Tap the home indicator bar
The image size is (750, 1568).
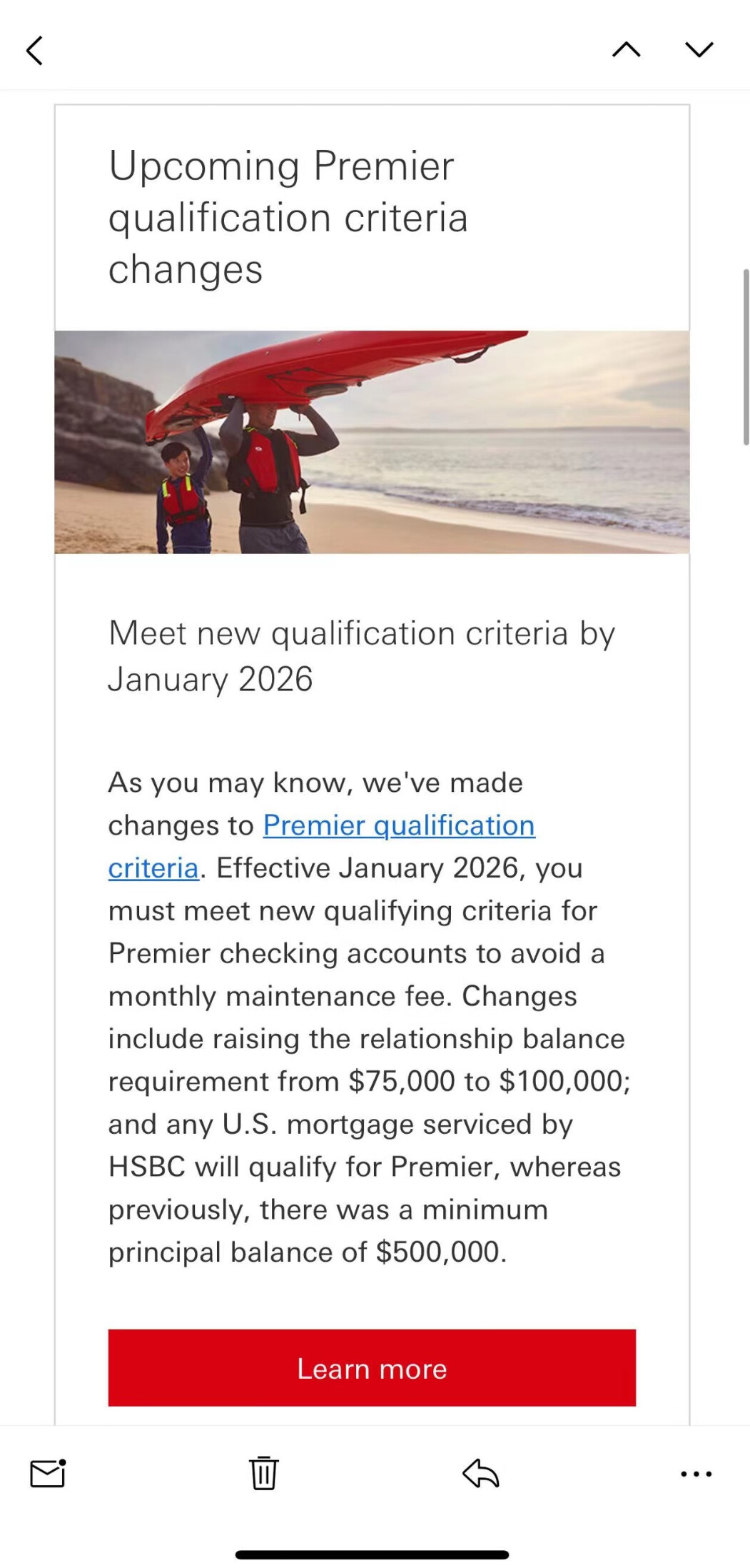point(372,1554)
